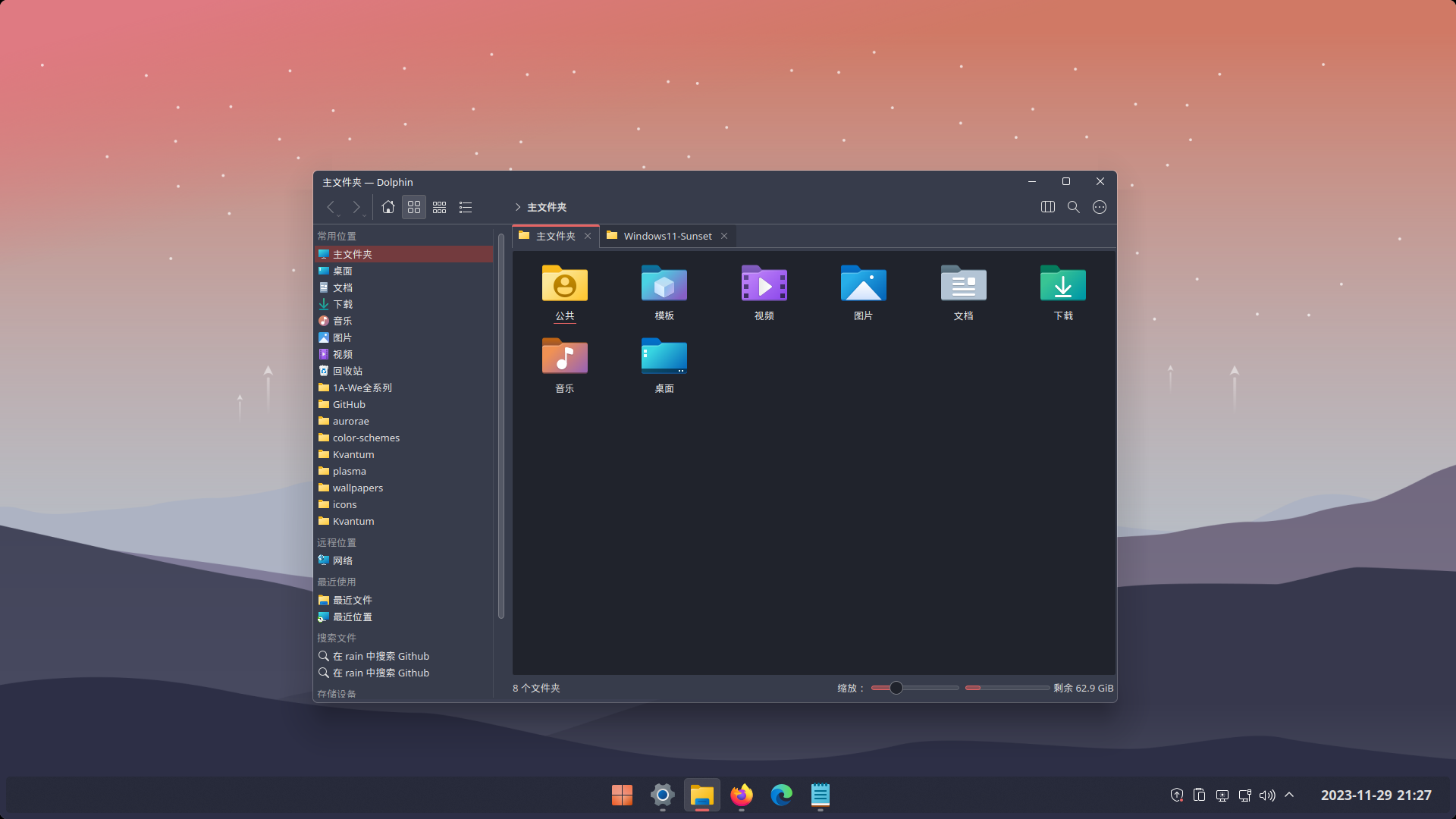1456x819 pixels.
Task: Select 桌面 in the sidebar places
Action: pyautogui.click(x=404, y=271)
